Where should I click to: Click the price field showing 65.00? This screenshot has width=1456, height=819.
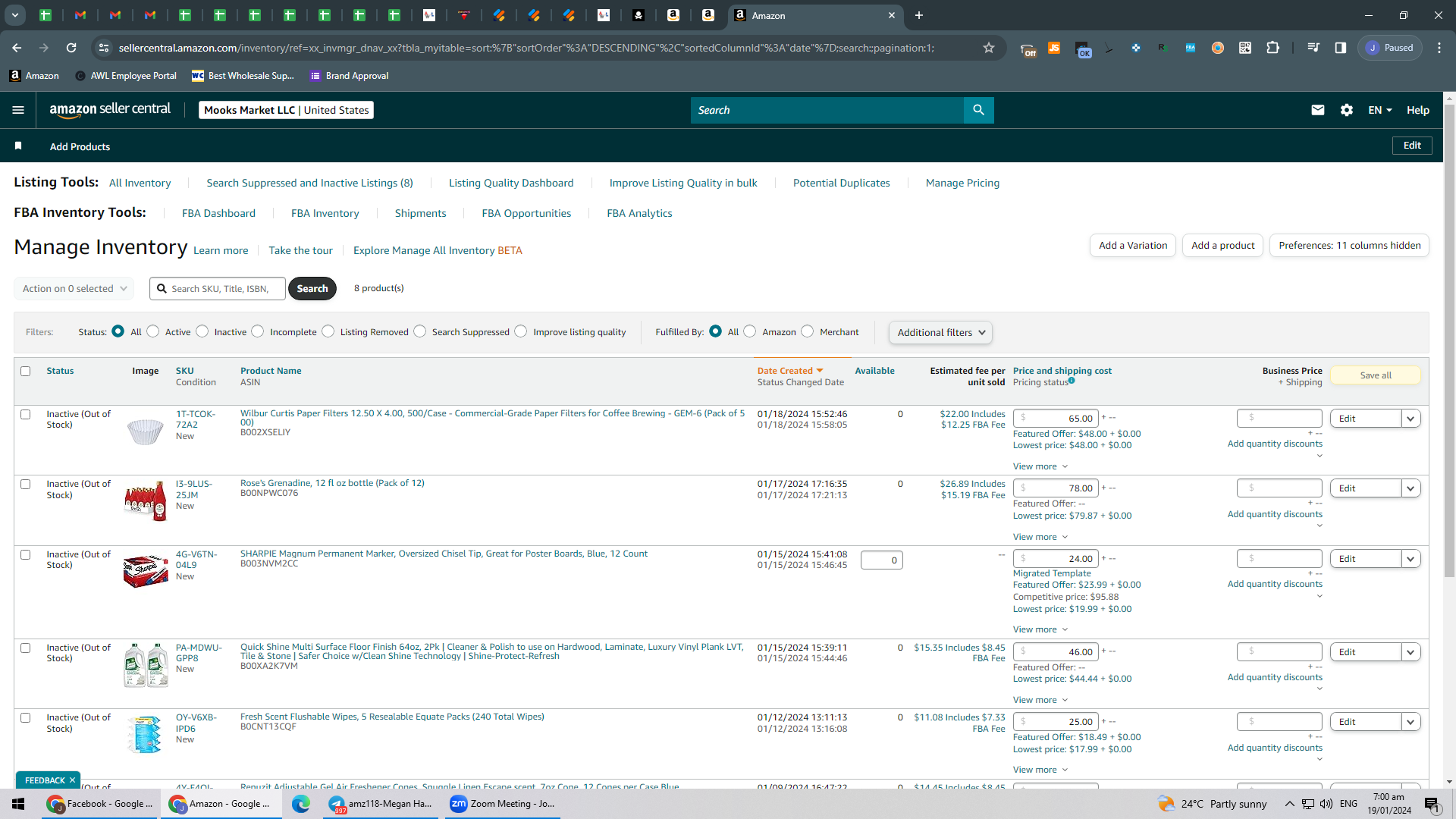1056,419
